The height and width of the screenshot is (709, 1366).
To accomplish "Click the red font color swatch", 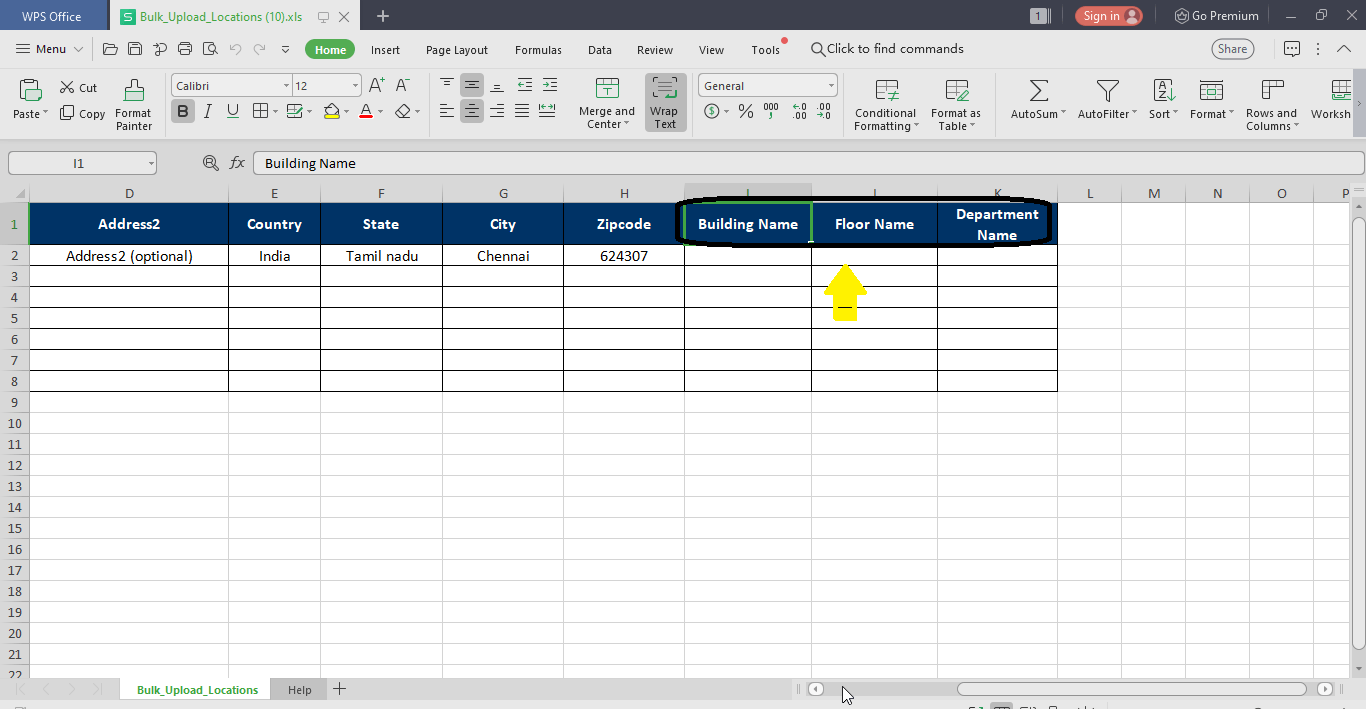I will [x=366, y=111].
